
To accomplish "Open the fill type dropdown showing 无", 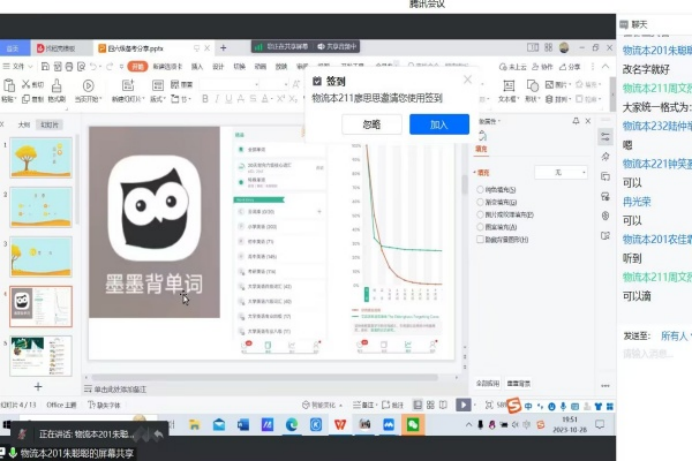I will click(560, 172).
